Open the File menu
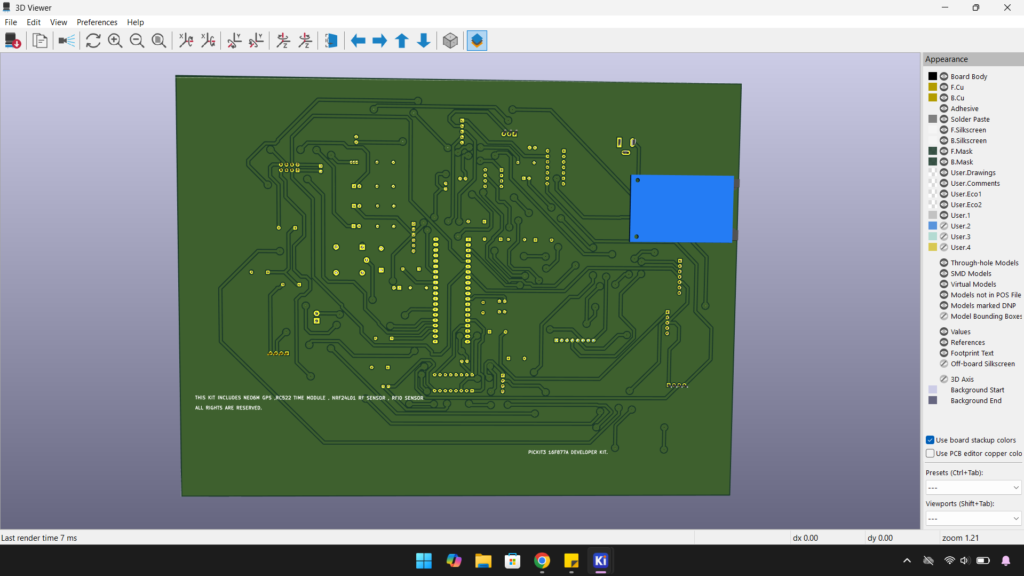Viewport: 1024px width, 576px height. [x=11, y=22]
